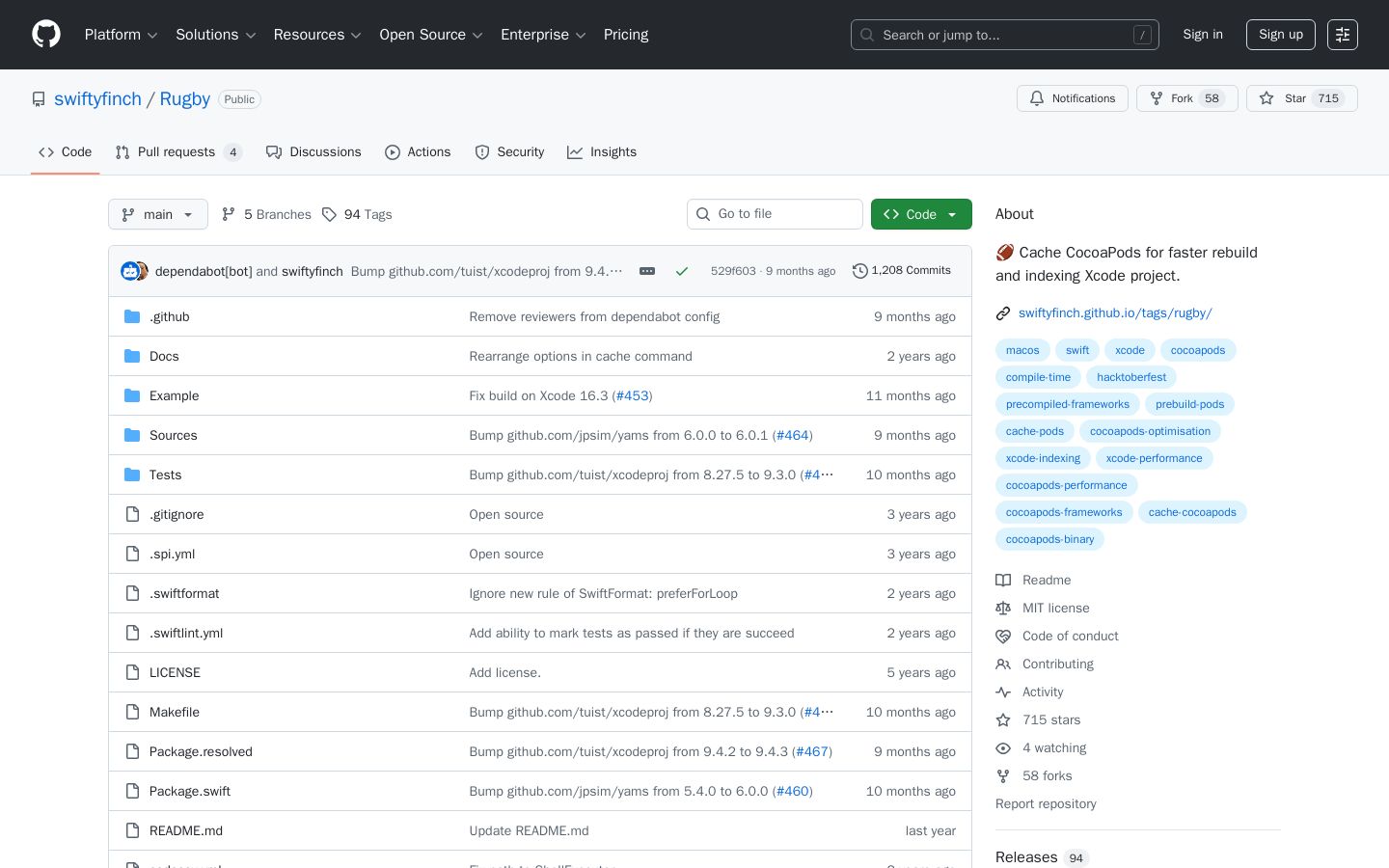
Task: View the 5 Branches link
Action: [x=266, y=214]
